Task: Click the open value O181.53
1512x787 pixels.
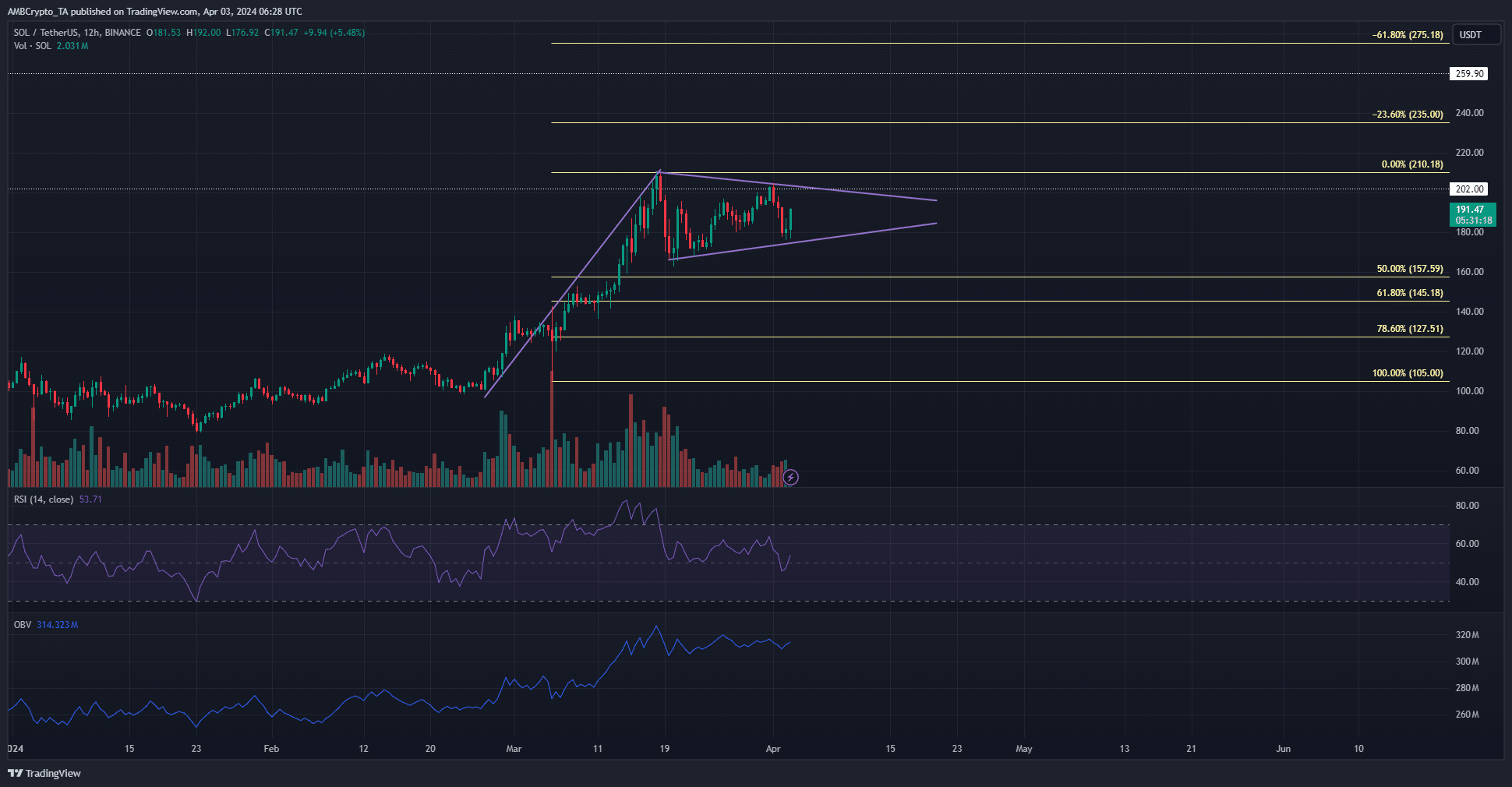Action: click(x=164, y=33)
